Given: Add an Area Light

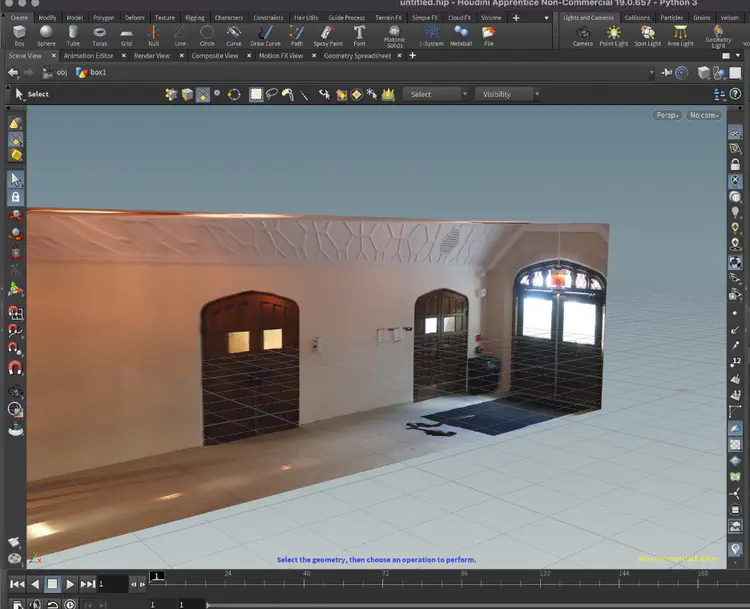Looking at the screenshot, I should (x=680, y=35).
